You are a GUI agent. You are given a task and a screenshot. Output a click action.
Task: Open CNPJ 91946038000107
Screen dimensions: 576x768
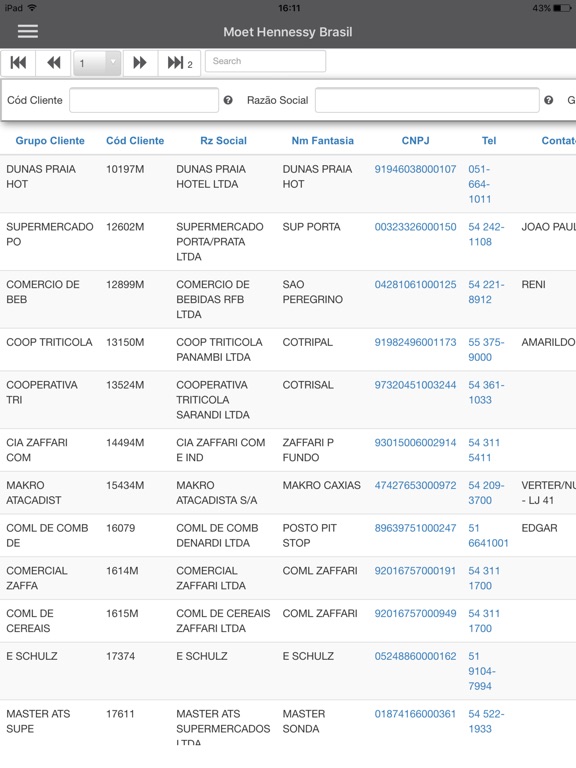tap(415, 169)
